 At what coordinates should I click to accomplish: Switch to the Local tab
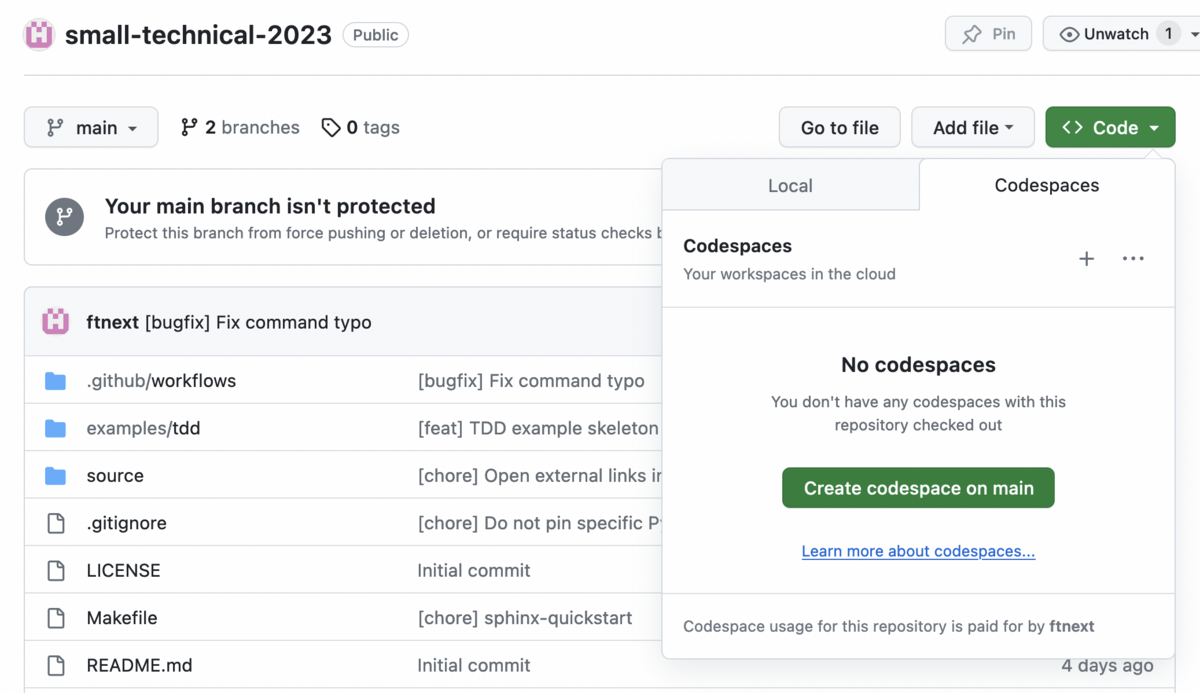[790, 185]
